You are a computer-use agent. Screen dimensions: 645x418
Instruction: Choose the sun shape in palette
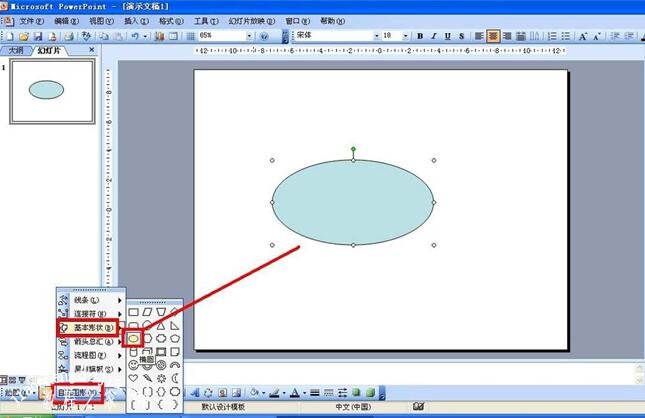pos(161,378)
